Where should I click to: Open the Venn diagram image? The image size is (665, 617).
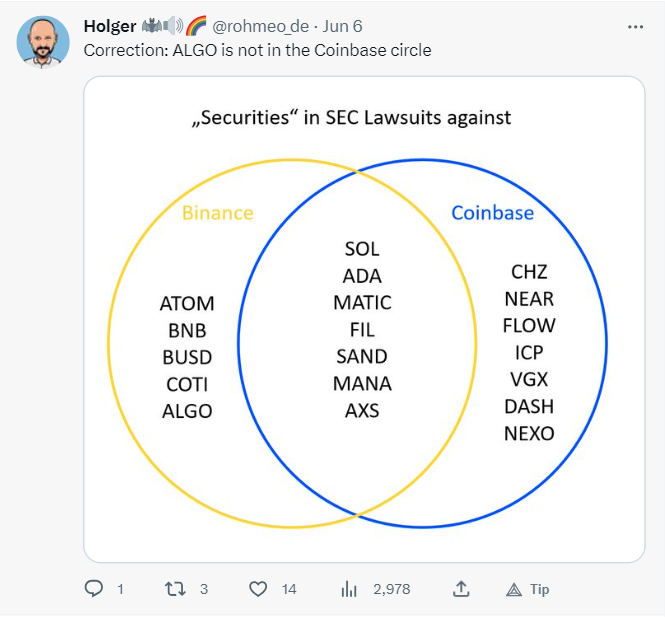tap(364, 319)
